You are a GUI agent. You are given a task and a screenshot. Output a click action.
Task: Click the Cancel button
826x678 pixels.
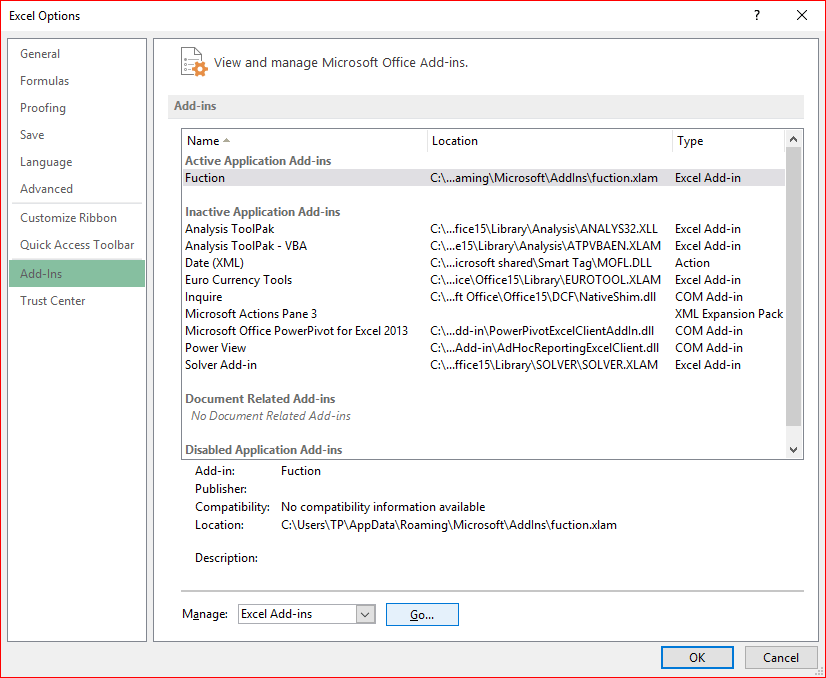pos(781,657)
